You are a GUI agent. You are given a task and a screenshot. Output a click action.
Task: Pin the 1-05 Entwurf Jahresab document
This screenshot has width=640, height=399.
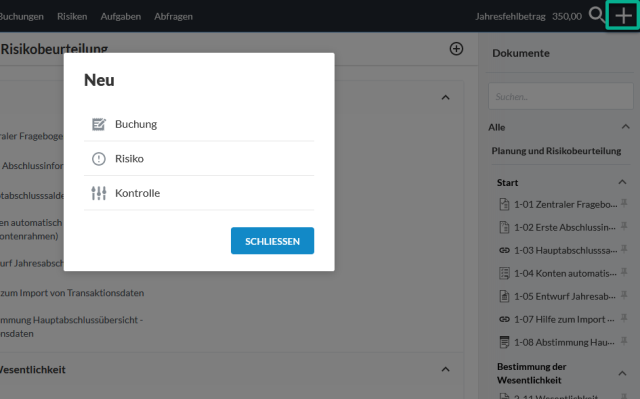click(624, 295)
